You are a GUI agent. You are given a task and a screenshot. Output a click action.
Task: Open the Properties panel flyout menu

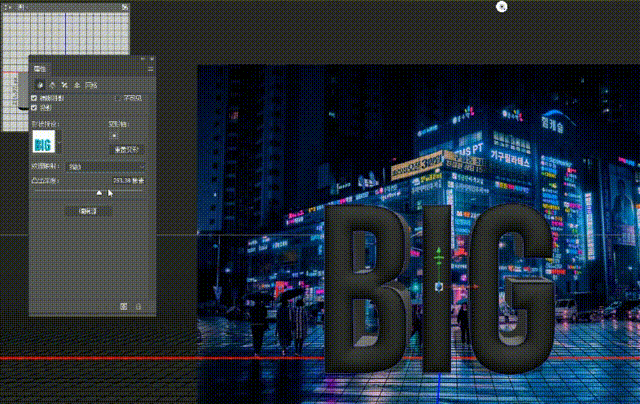pyautogui.click(x=150, y=69)
